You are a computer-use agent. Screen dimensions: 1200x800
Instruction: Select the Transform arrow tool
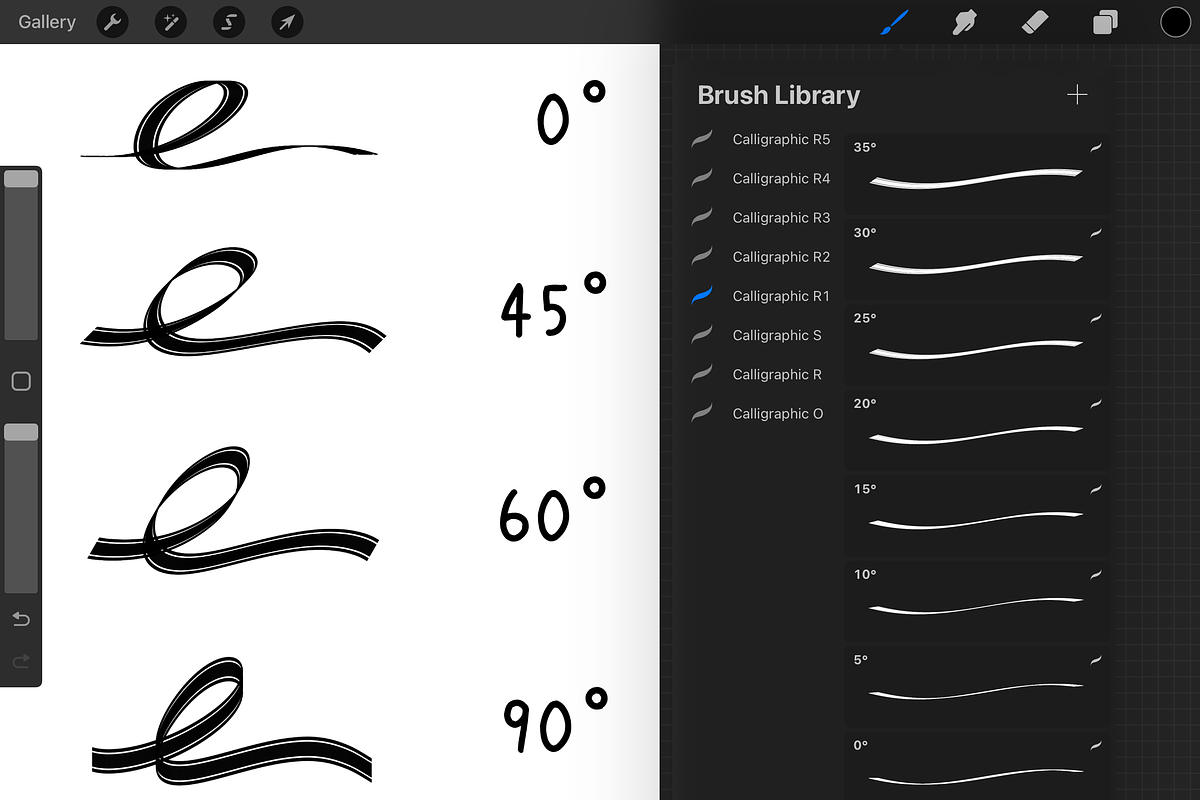pyautogui.click(x=287, y=22)
